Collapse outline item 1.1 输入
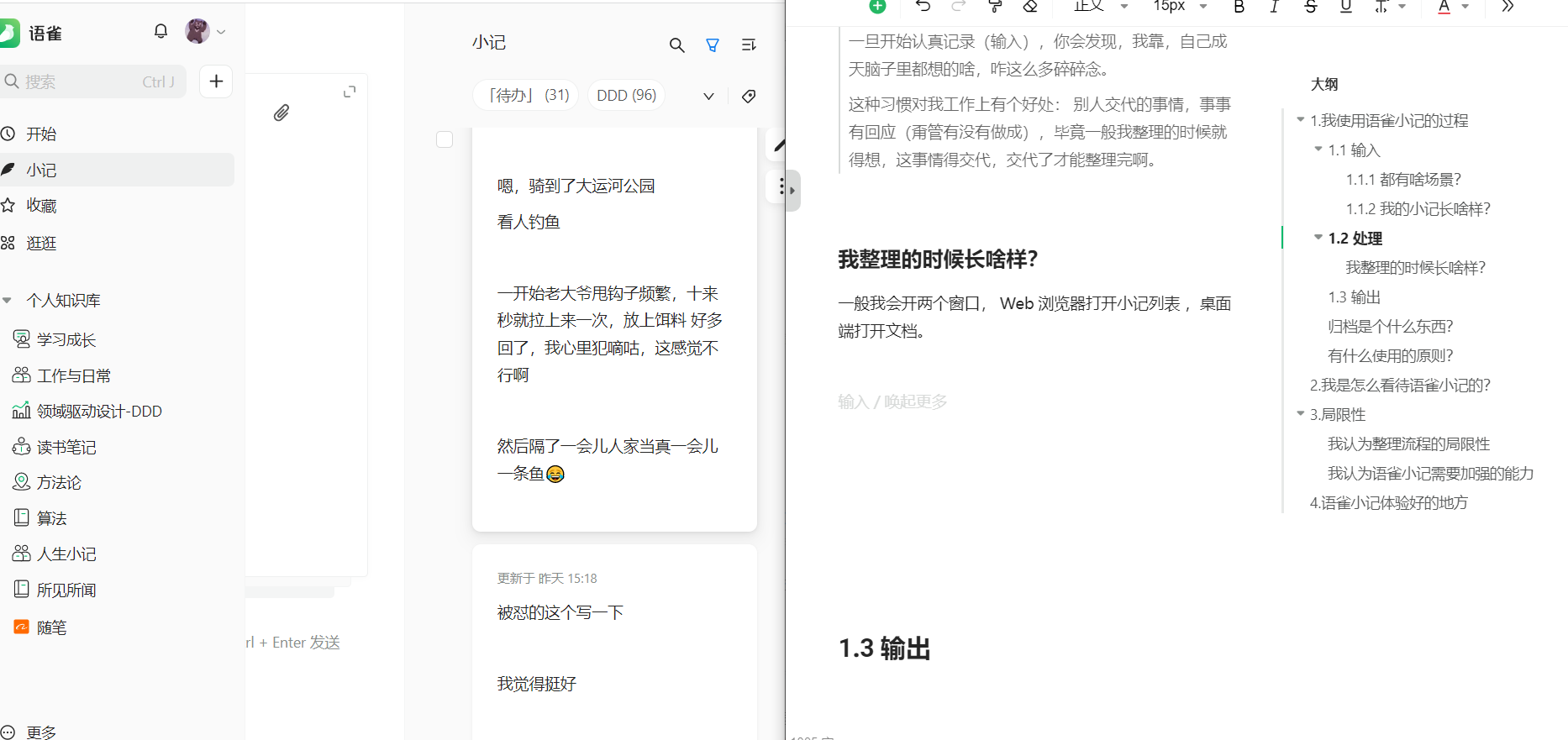This screenshot has height=740, width=1568. [1318, 149]
